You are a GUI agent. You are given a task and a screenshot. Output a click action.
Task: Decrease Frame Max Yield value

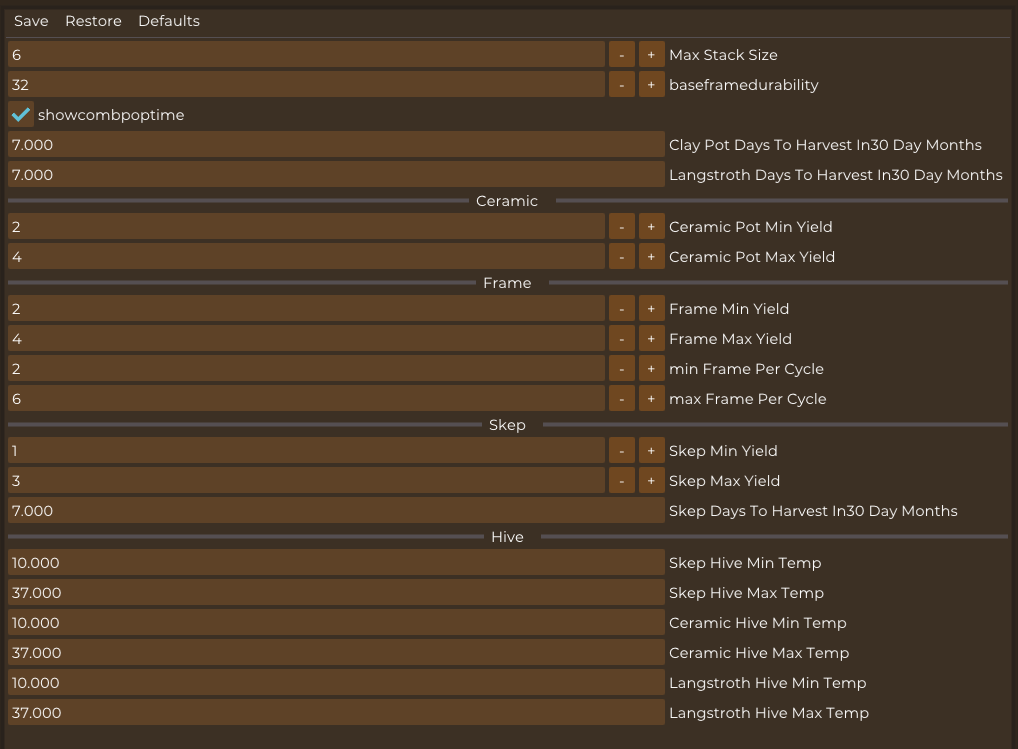pos(621,339)
